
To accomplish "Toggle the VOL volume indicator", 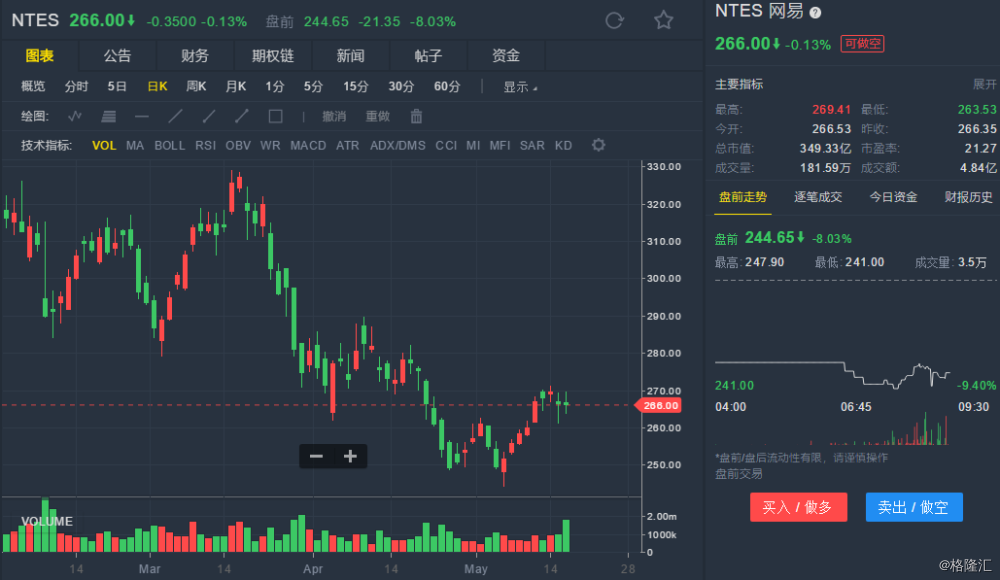I will (104, 145).
